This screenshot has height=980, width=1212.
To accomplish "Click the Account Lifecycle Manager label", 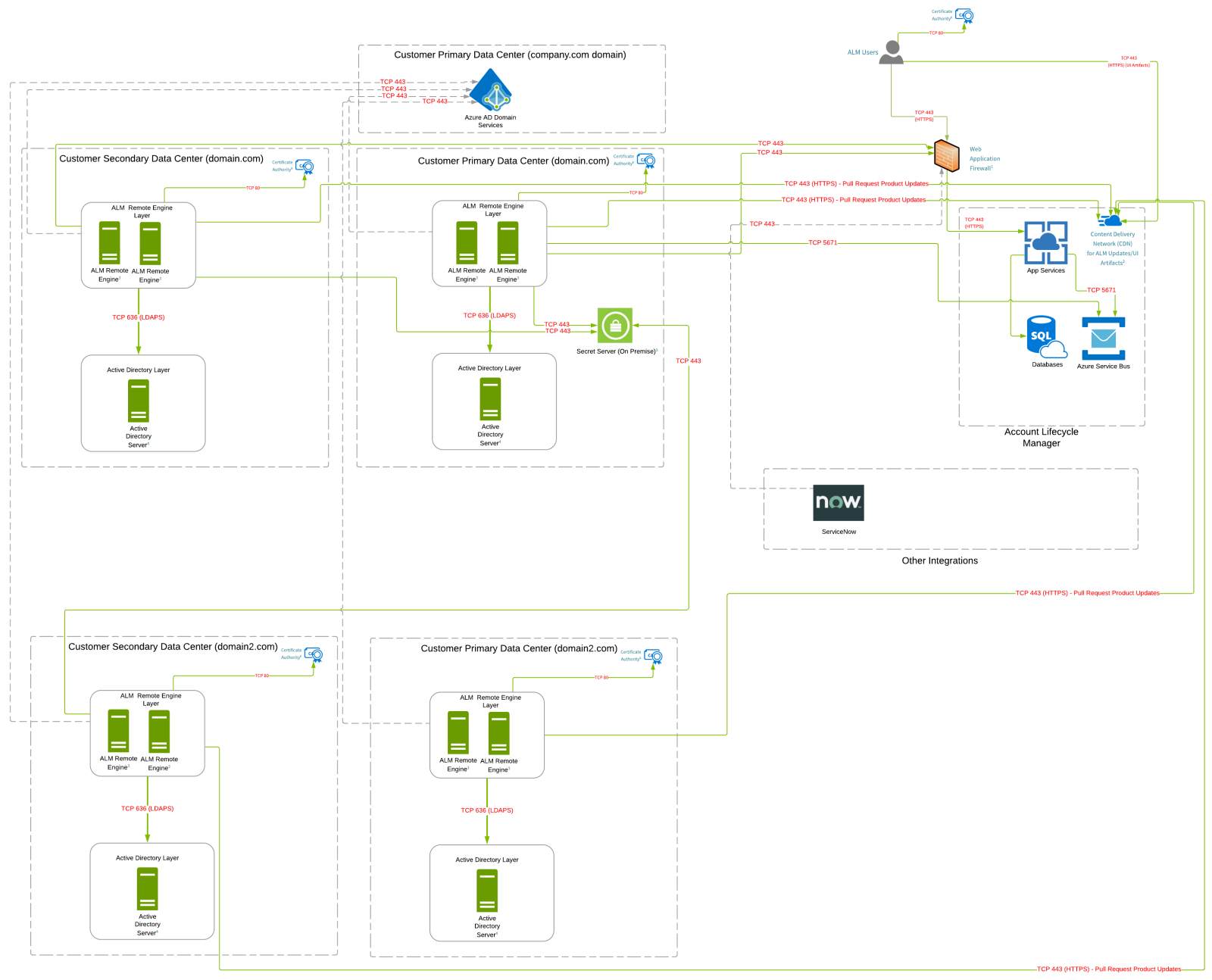I will point(1041,437).
